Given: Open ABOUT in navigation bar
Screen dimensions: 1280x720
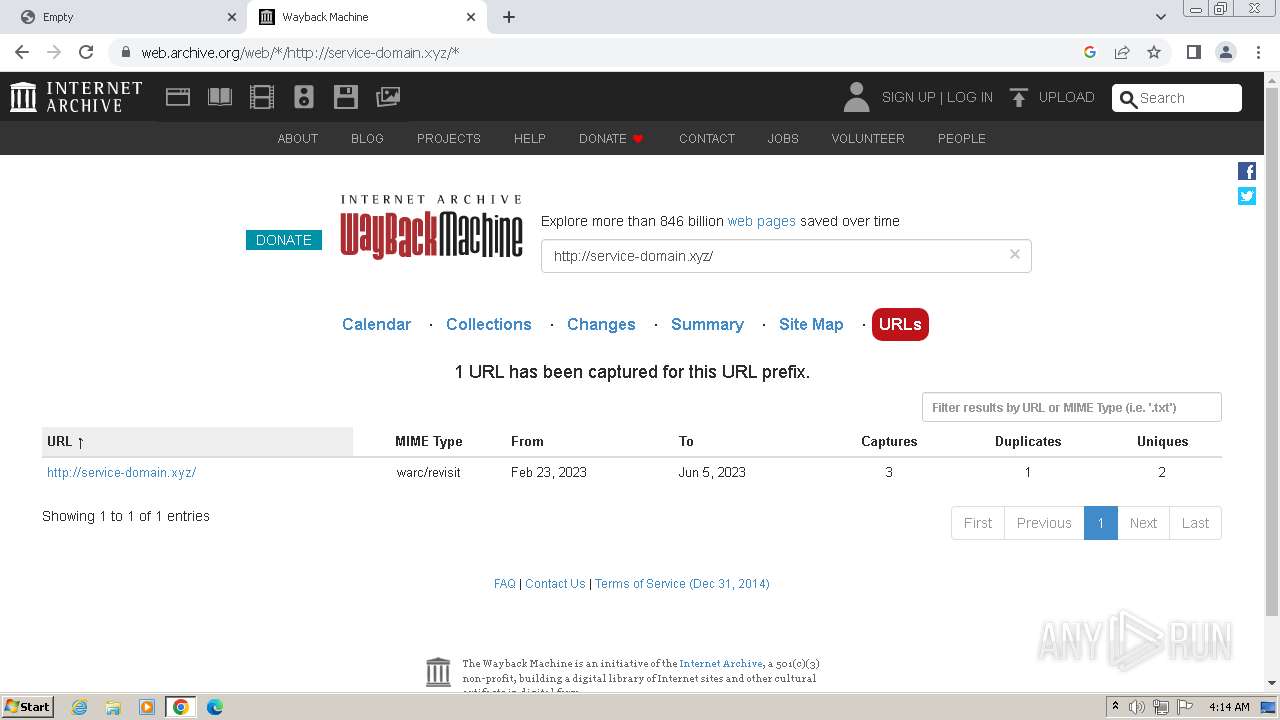Looking at the screenshot, I should pos(298,138).
